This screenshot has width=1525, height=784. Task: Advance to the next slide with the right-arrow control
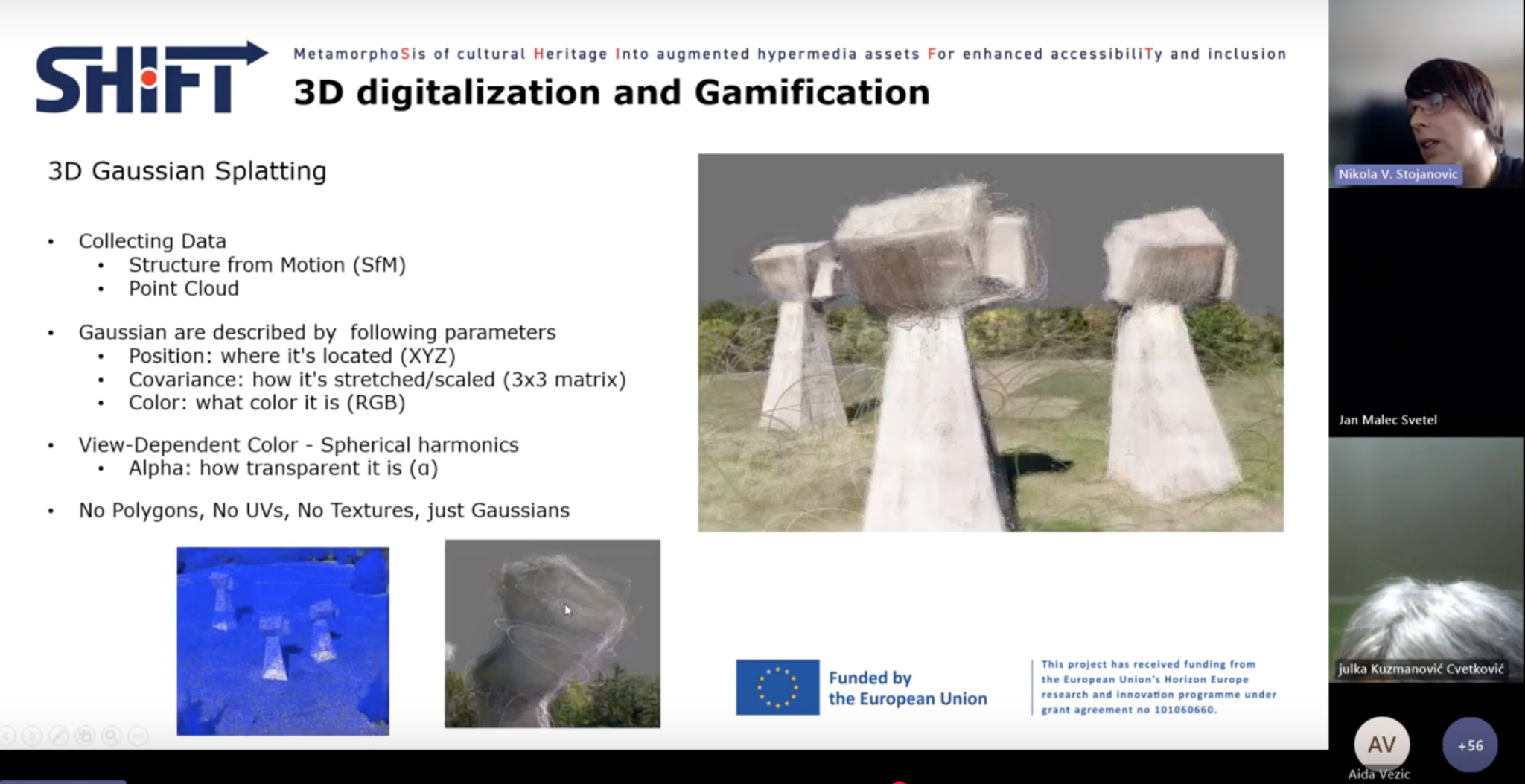(32, 736)
